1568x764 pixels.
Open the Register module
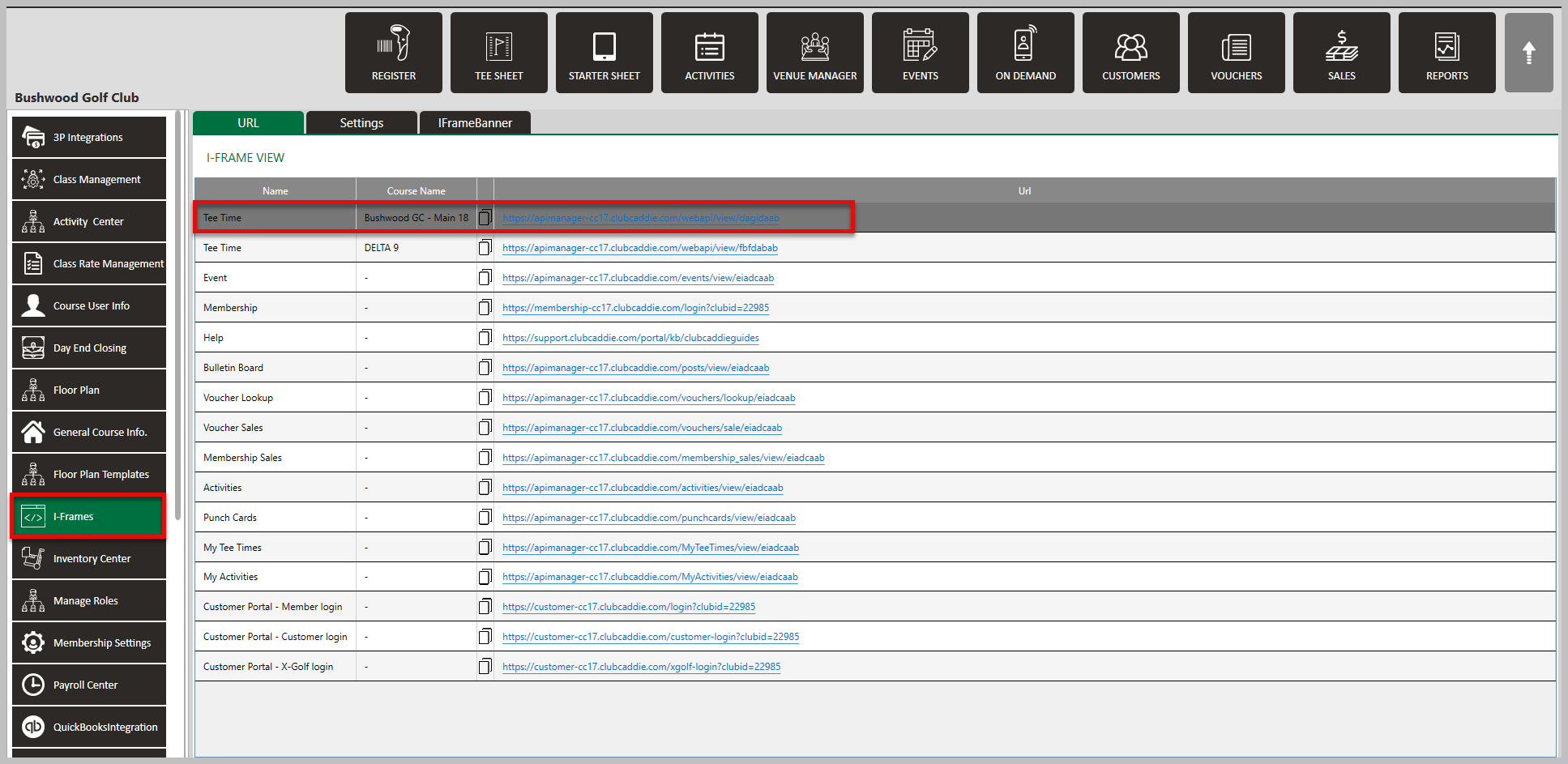tap(394, 53)
